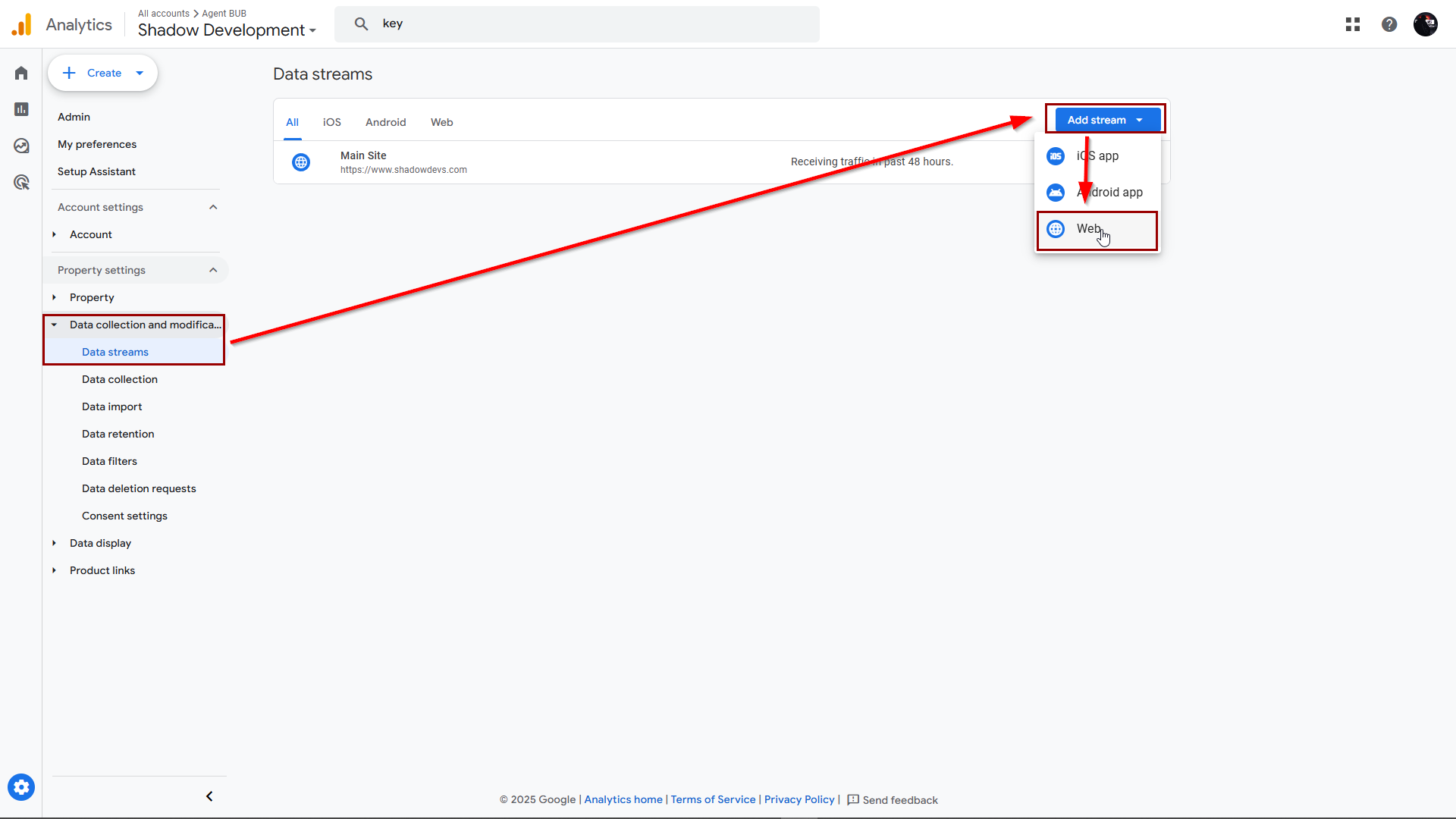This screenshot has height=819, width=1456.
Task: Expand the Property tree item
Action: pos(54,297)
